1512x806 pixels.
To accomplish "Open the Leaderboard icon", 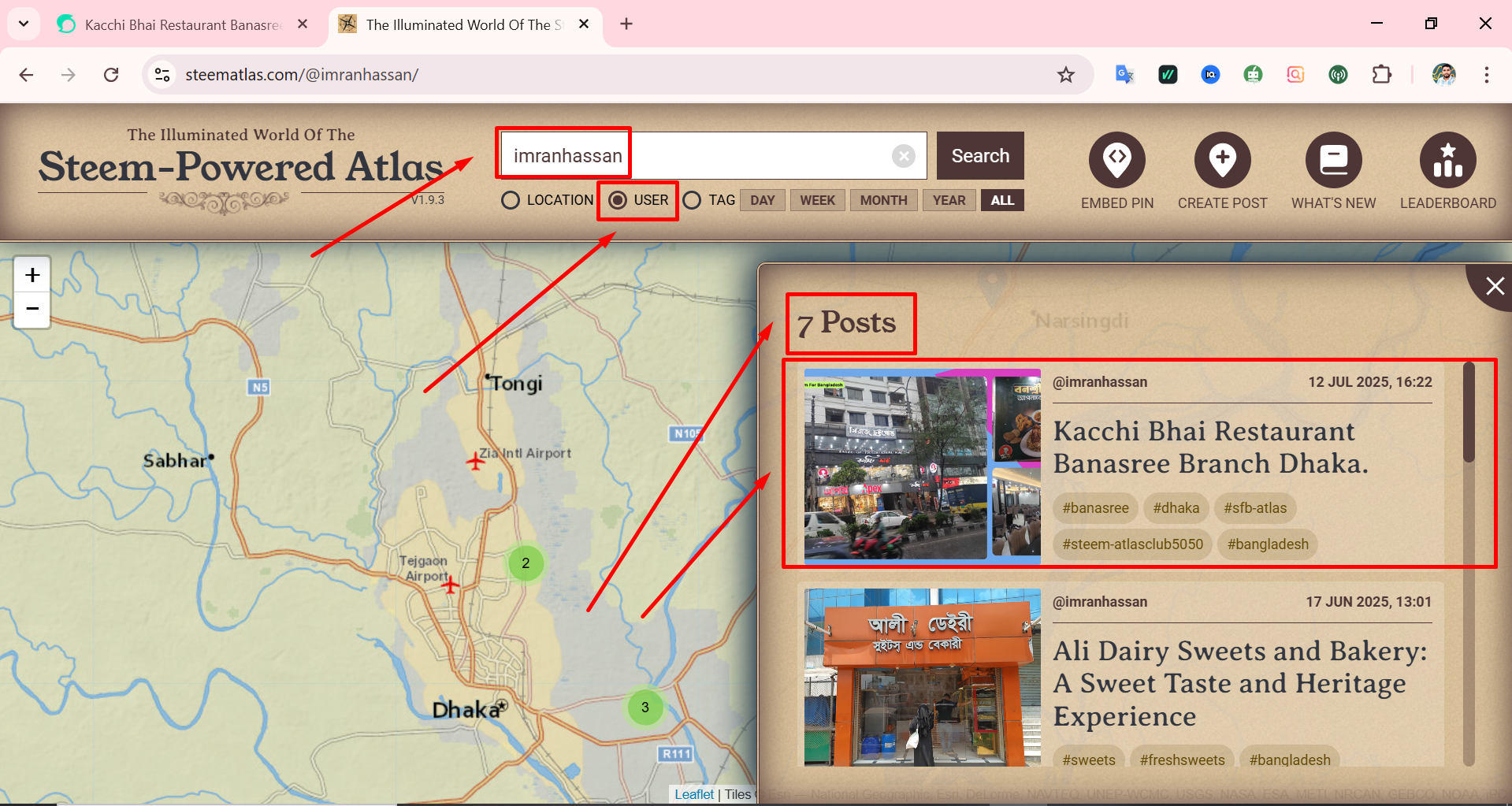I will [1447, 161].
